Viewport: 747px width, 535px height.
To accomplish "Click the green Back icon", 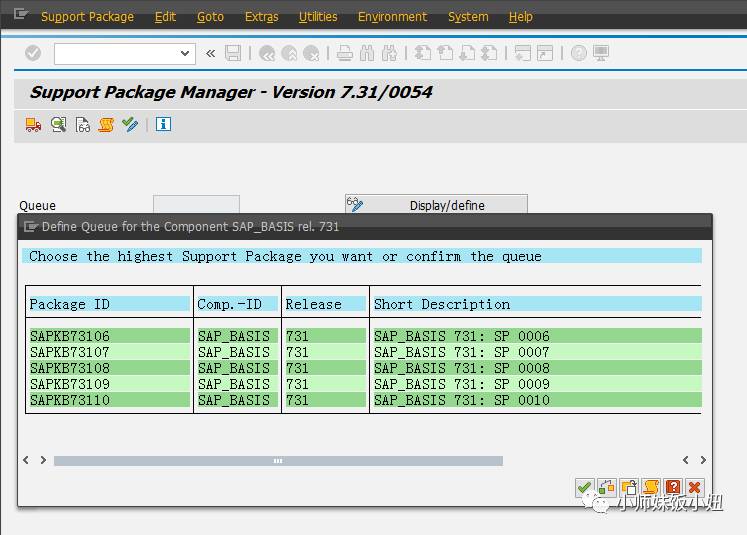I will (267, 53).
